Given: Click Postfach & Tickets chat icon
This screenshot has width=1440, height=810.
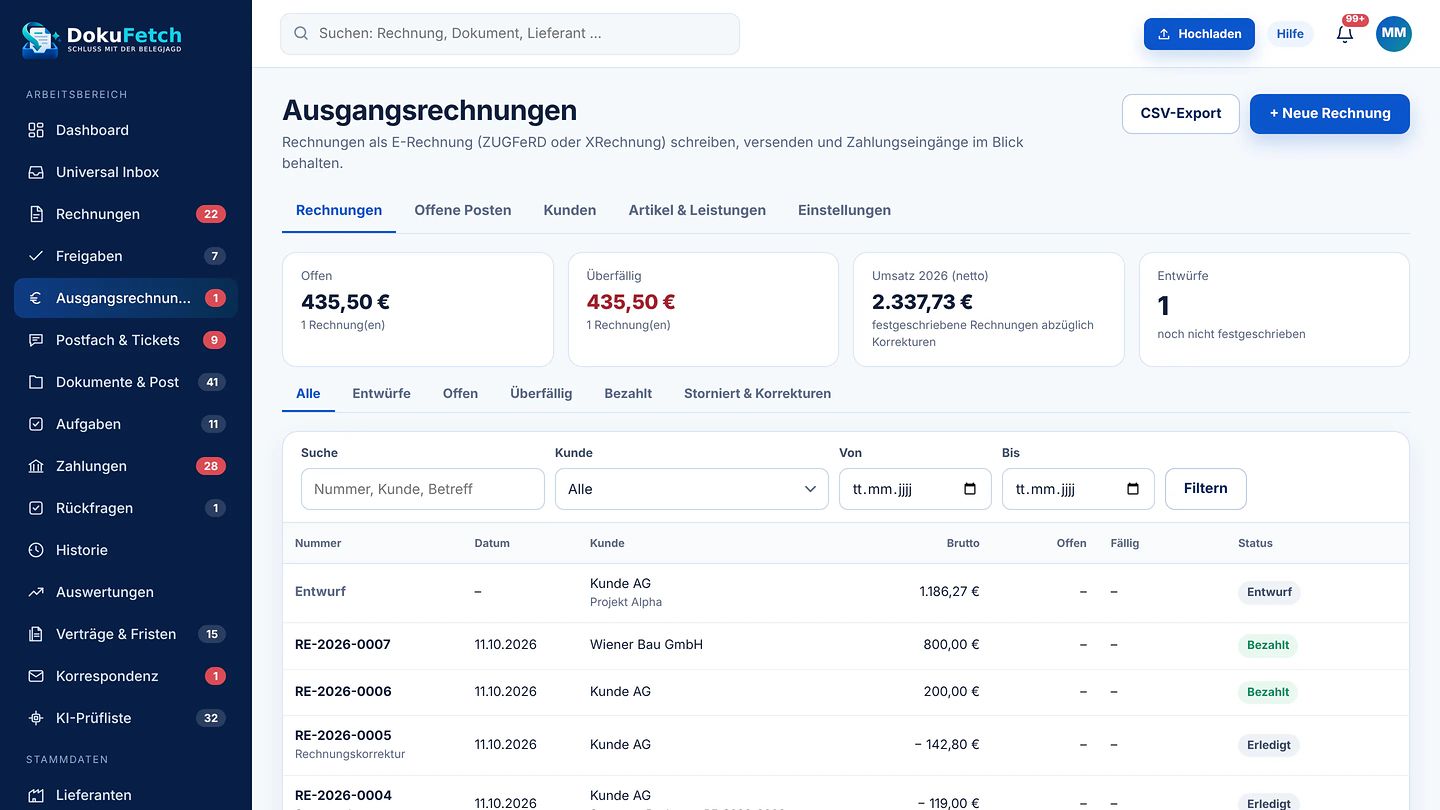Looking at the screenshot, I should (x=36, y=340).
